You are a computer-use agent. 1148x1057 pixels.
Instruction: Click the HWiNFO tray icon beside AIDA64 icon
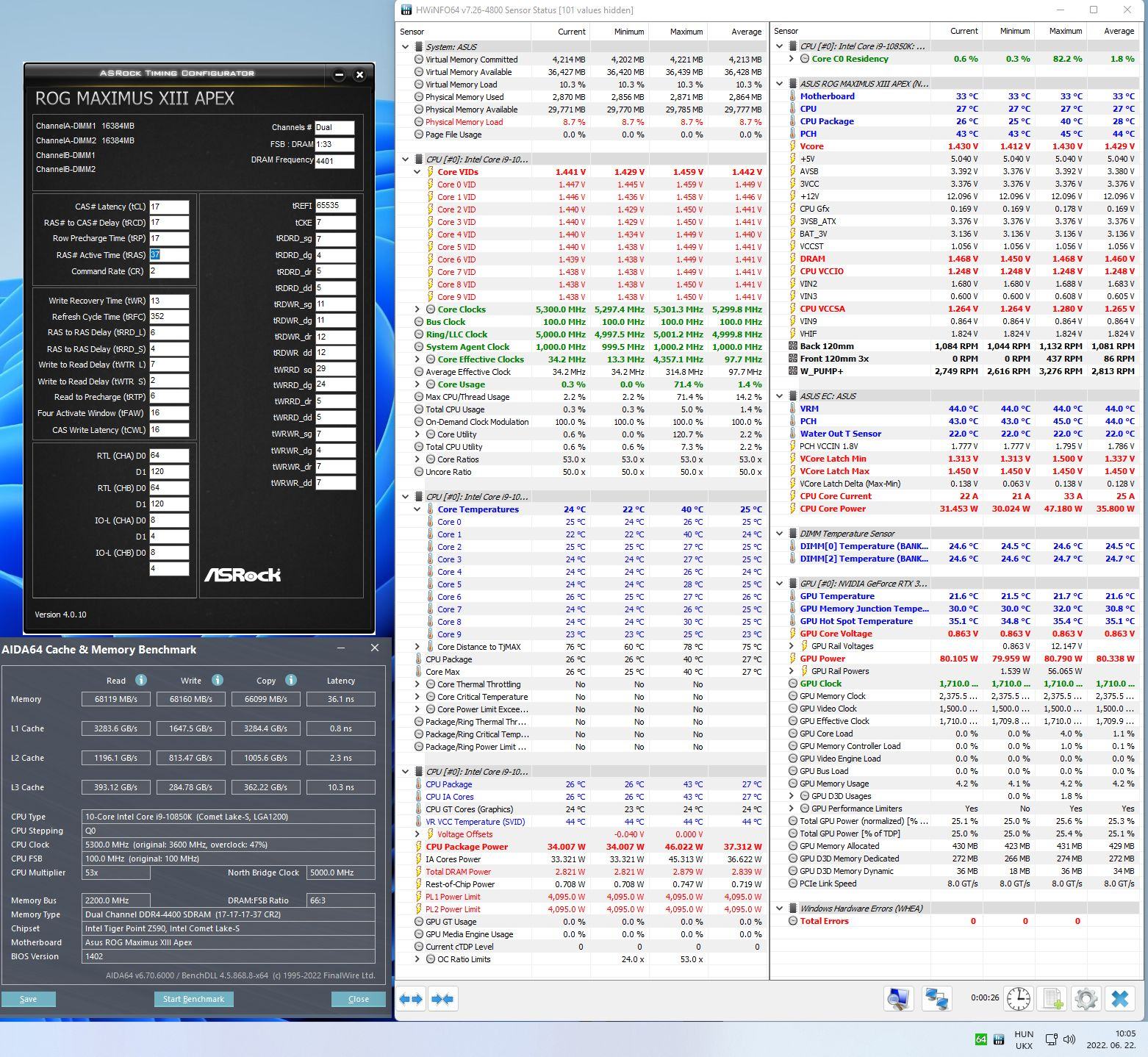999,1039
